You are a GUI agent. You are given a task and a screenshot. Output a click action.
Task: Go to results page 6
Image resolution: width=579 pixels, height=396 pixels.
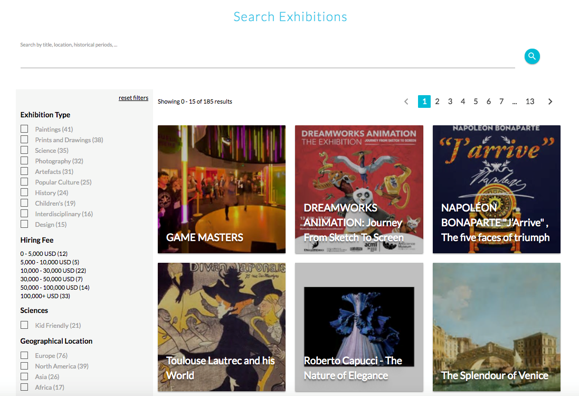tap(489, 101)
